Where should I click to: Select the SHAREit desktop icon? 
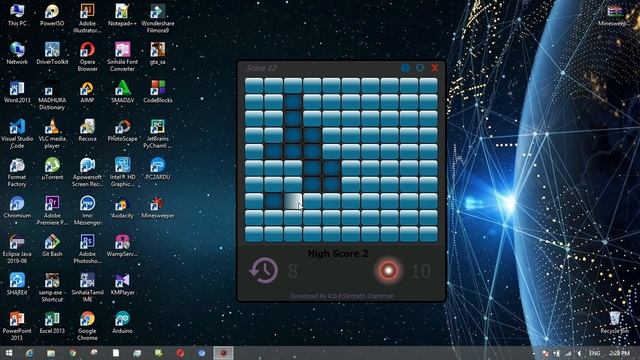tap(17, 283)
